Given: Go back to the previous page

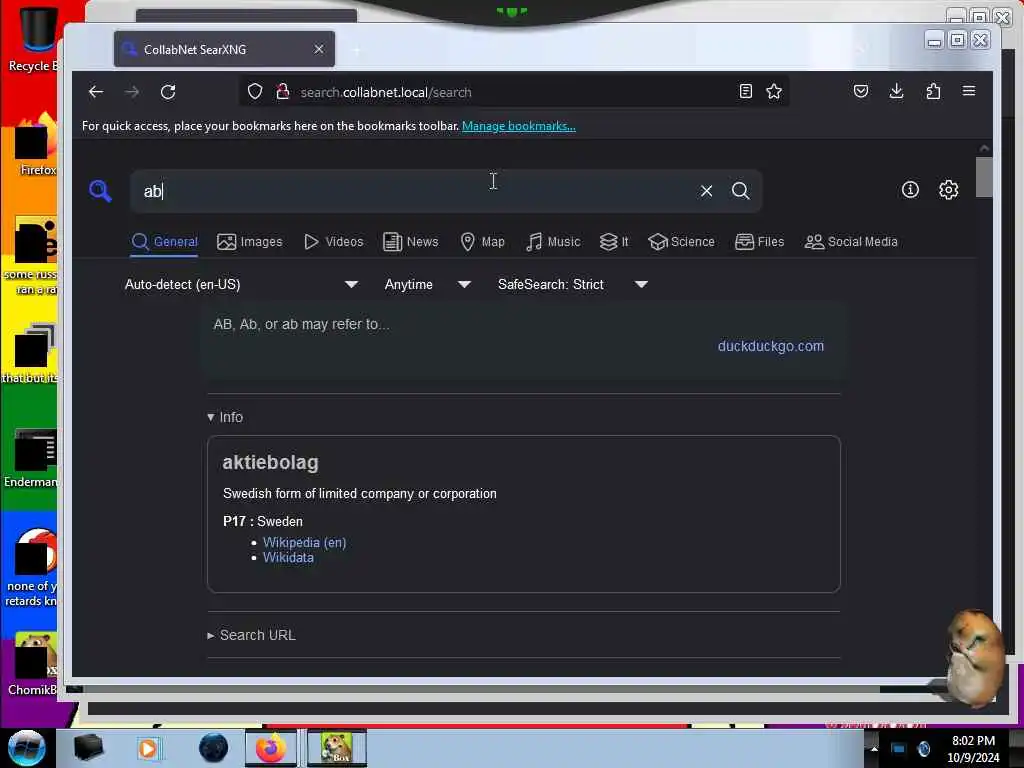Looking at the screenshot, I should pos(96,92).
